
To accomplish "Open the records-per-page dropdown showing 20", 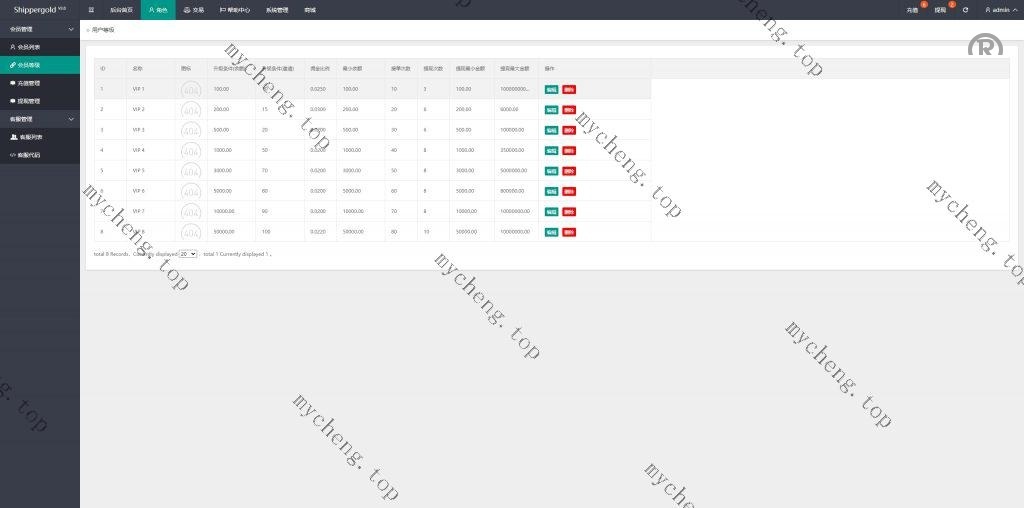I will (x=188, y=254).
